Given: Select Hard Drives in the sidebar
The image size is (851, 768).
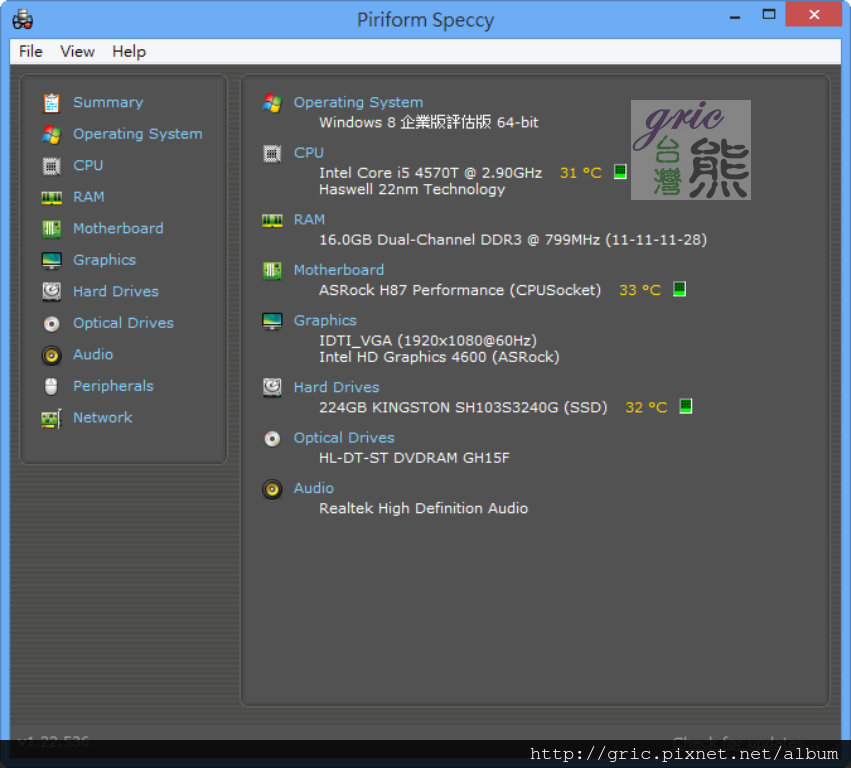Looking at the screenshot, I should pos(116,291).
